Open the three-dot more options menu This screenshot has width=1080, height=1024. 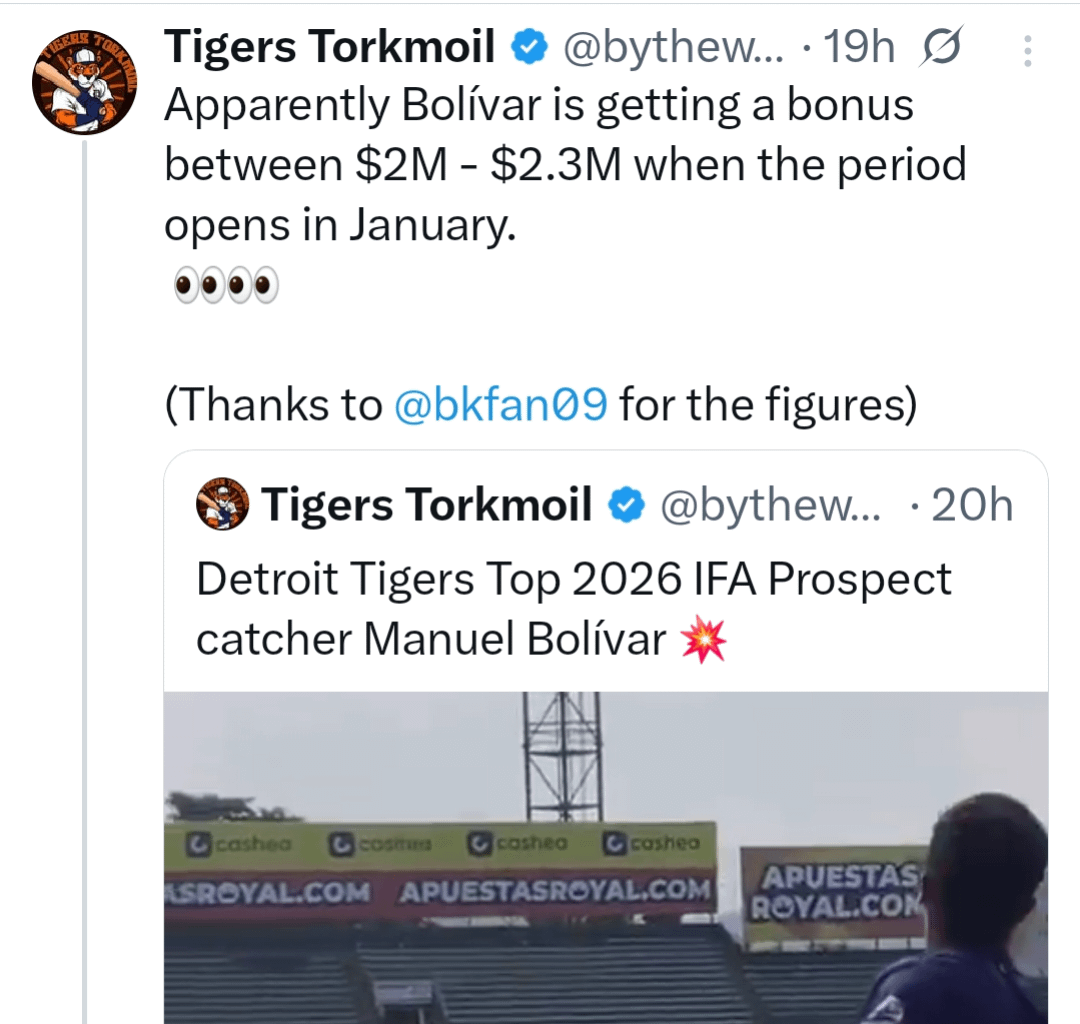(1027, 51)
